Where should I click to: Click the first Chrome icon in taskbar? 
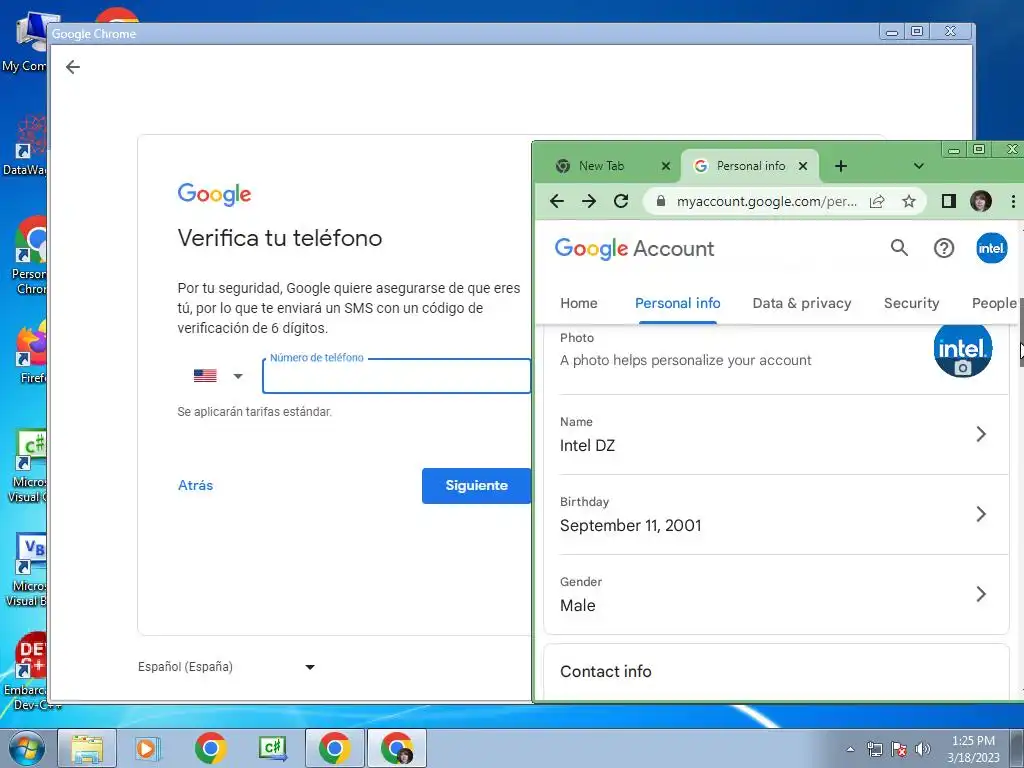coord(210,748)
